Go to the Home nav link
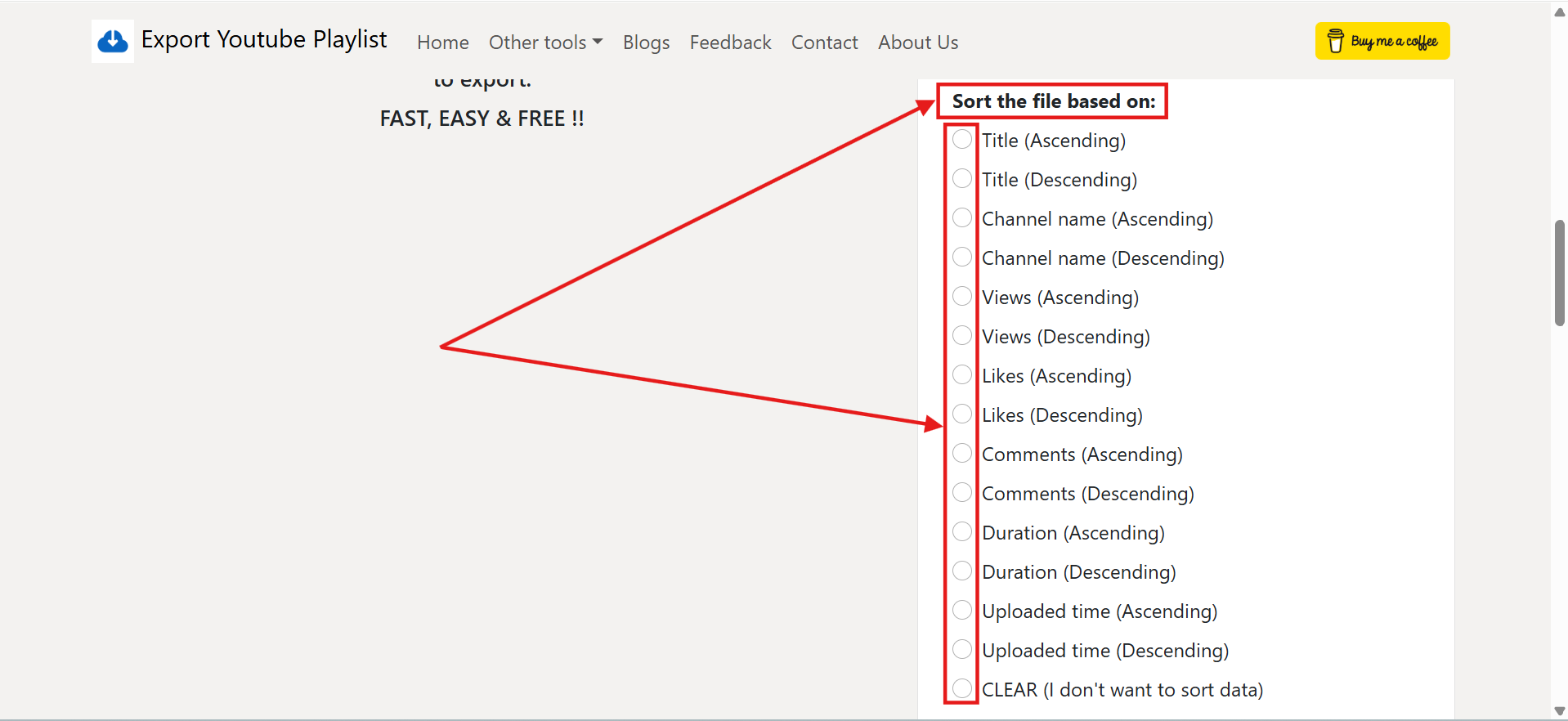The image size is (1568, 721). (443, 43)
